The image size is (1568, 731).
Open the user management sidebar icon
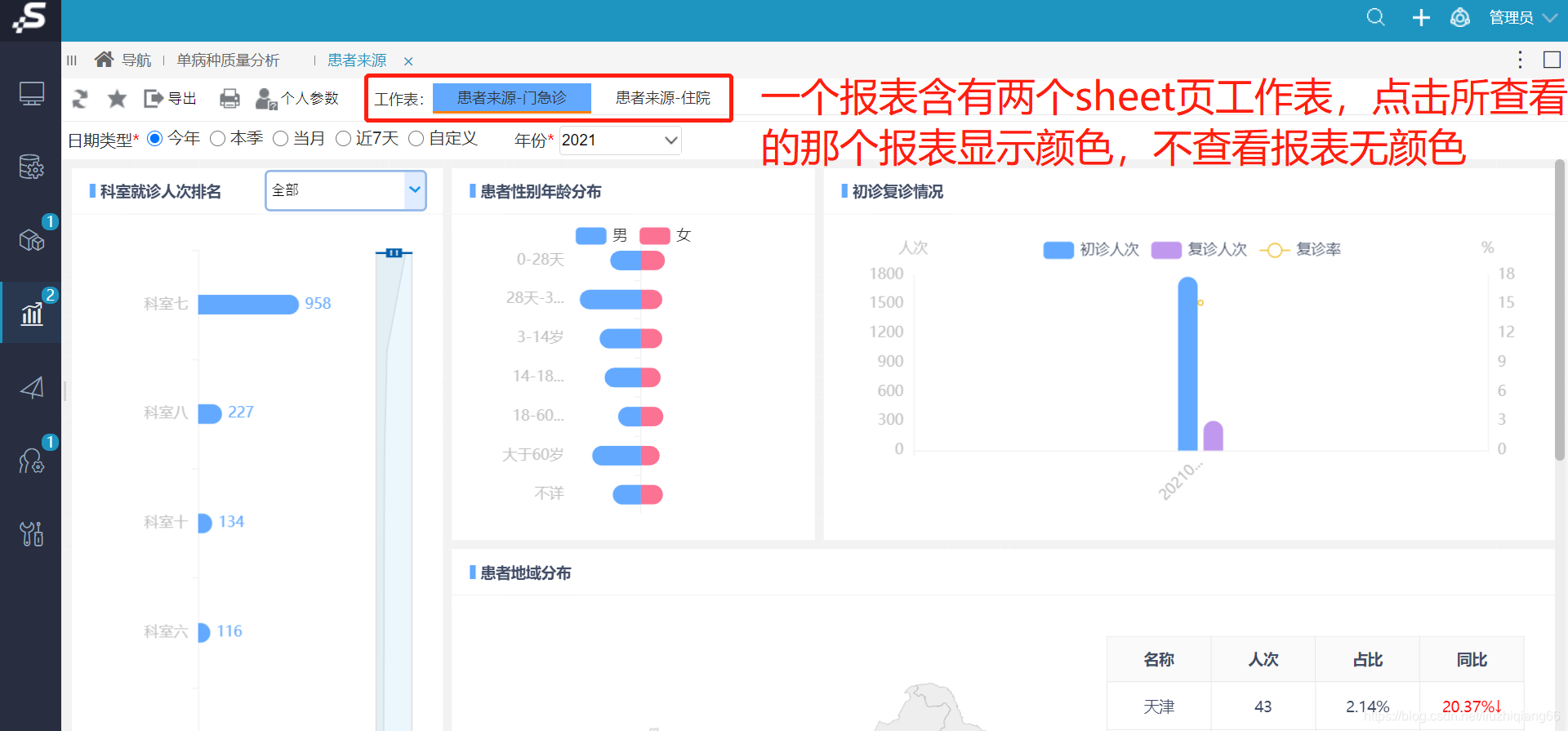pos(32,461)
